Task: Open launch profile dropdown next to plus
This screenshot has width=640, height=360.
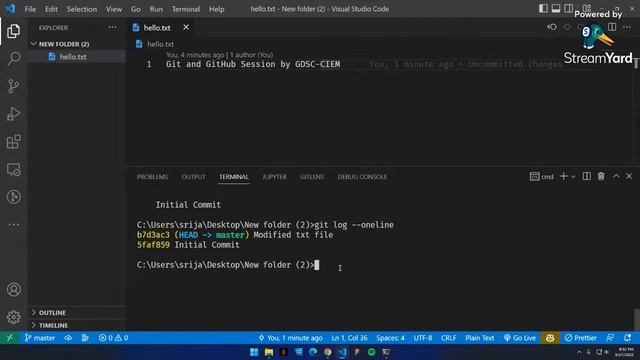Action: pyautogui.click(x=573, y=176)
